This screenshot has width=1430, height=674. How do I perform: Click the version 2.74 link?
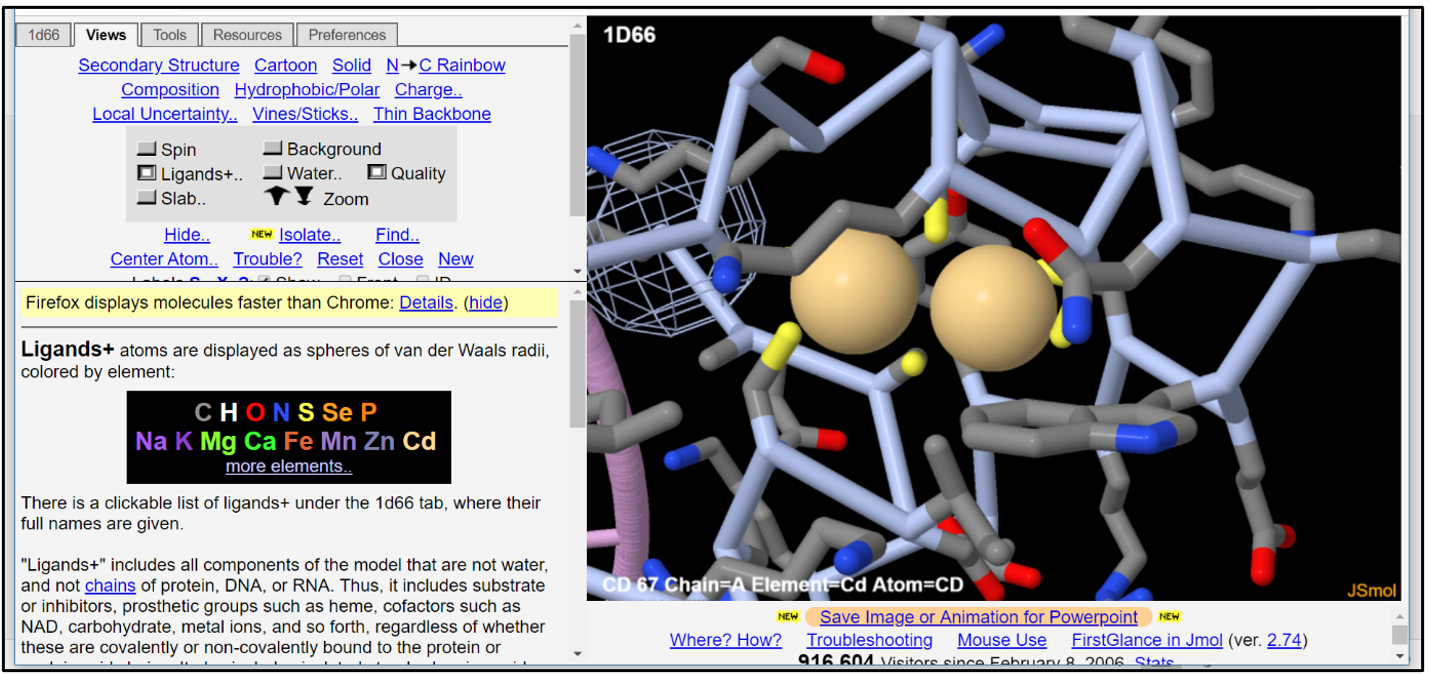[1284, 640]
